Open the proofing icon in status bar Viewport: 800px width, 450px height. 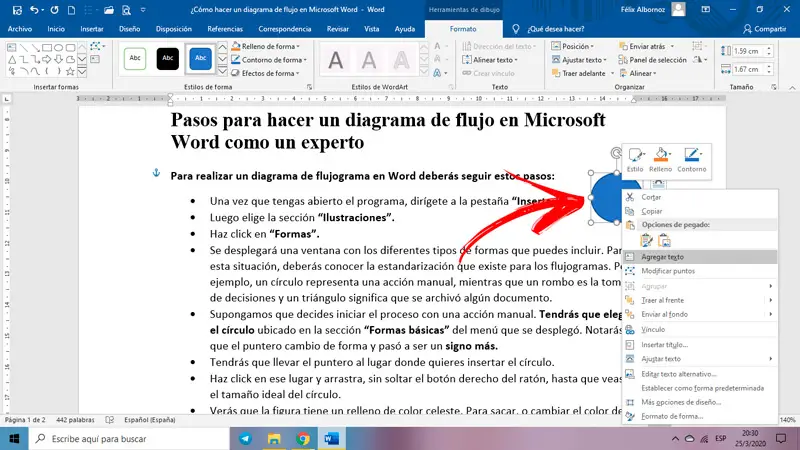click(x=110, y=420)
